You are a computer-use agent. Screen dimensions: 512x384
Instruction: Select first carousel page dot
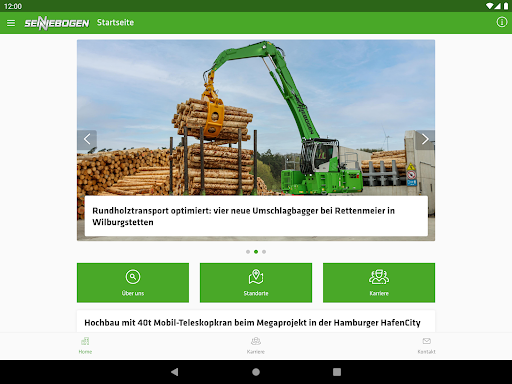248,252
